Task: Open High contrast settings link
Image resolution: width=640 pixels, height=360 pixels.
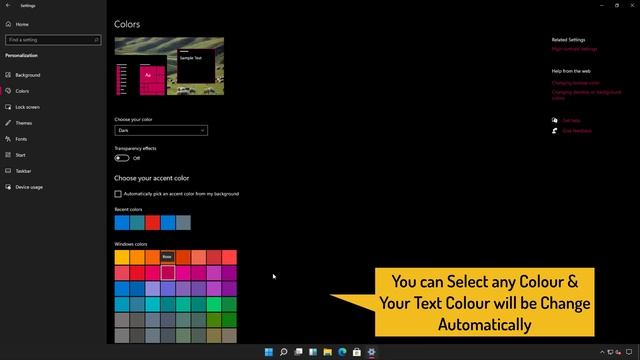Action: click(x=574, y=49)
